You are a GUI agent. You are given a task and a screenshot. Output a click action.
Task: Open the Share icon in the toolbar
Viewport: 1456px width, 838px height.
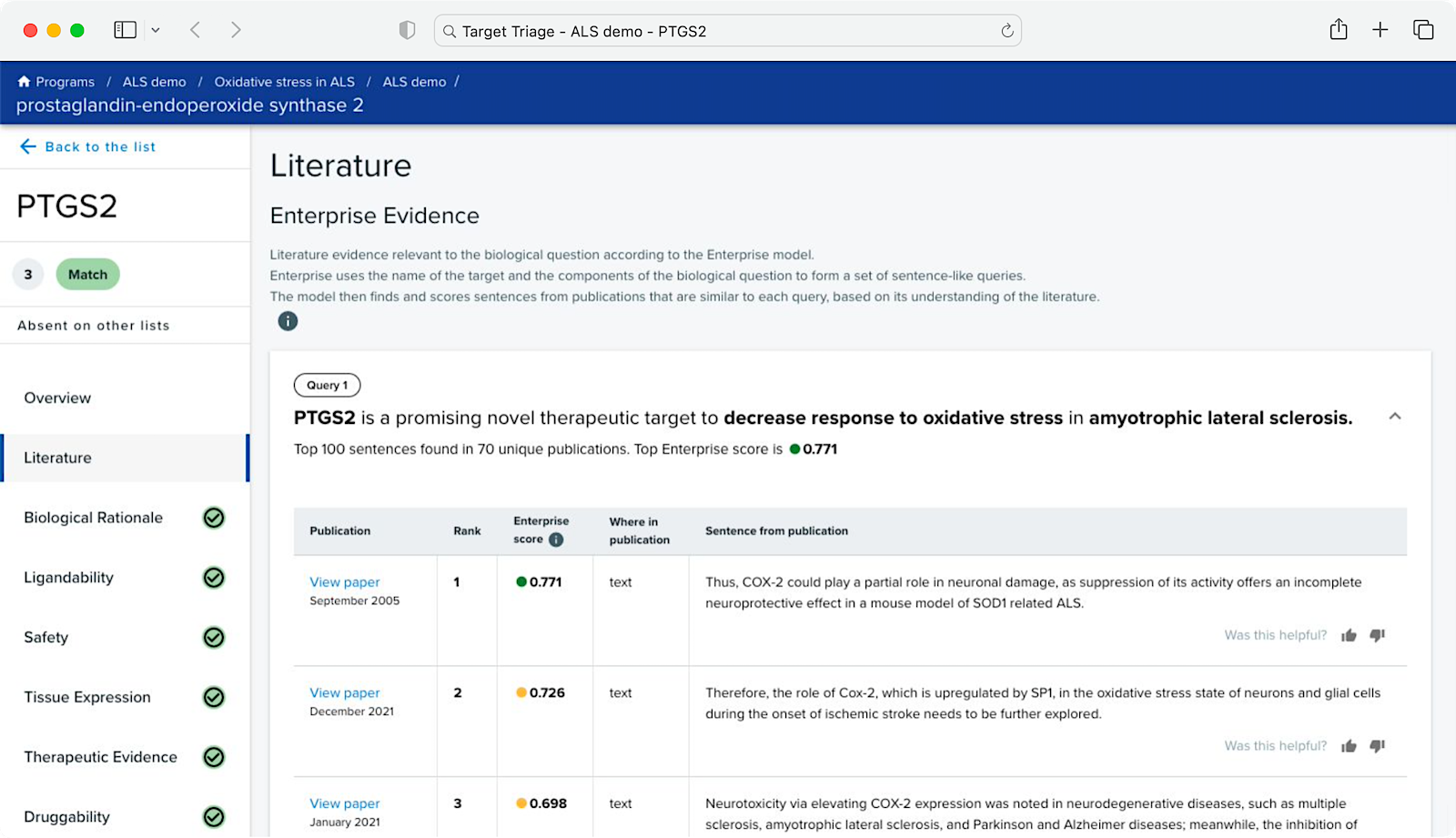(1339, 29)
